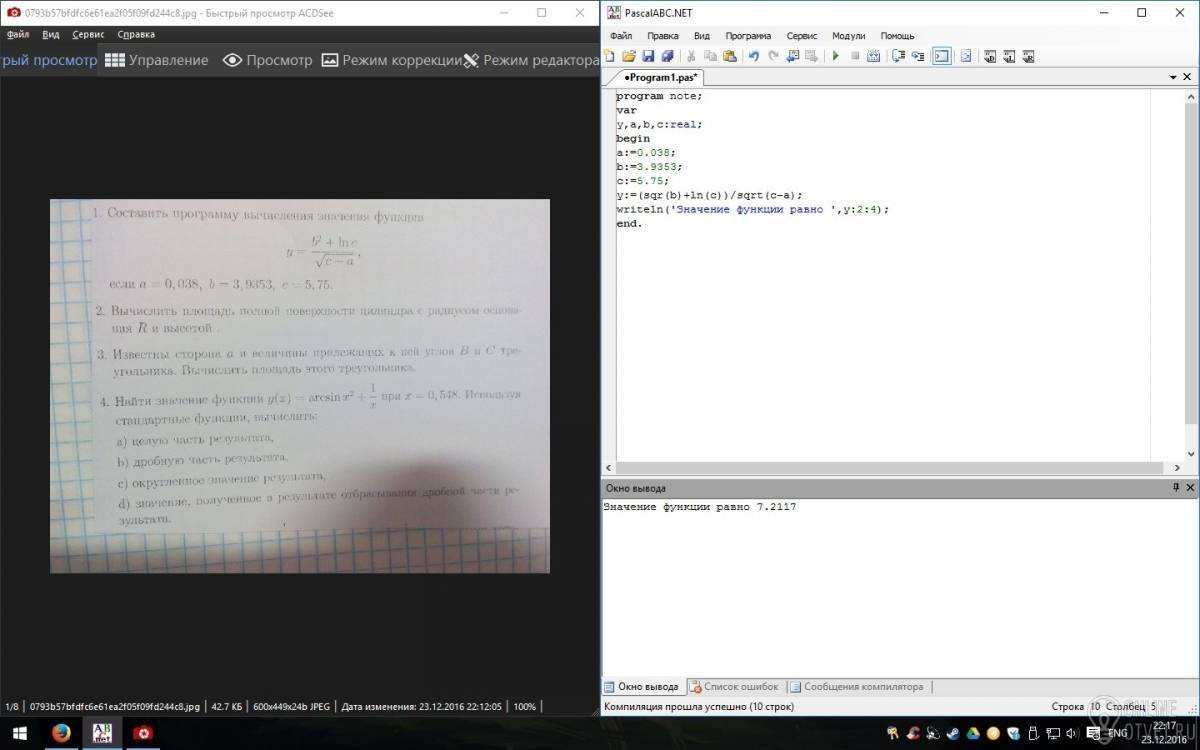Click the '600x449x24b JPEG' status bar entry
Screen dimensions: 1200x750
click(x=289, y=706)
